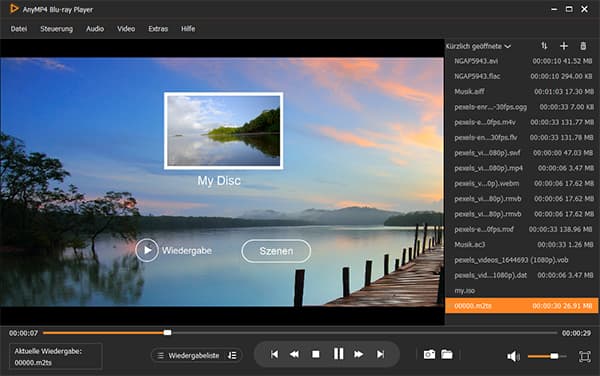Click the video progress seek bar
The image size is (600, 376).
pos(300,333)
